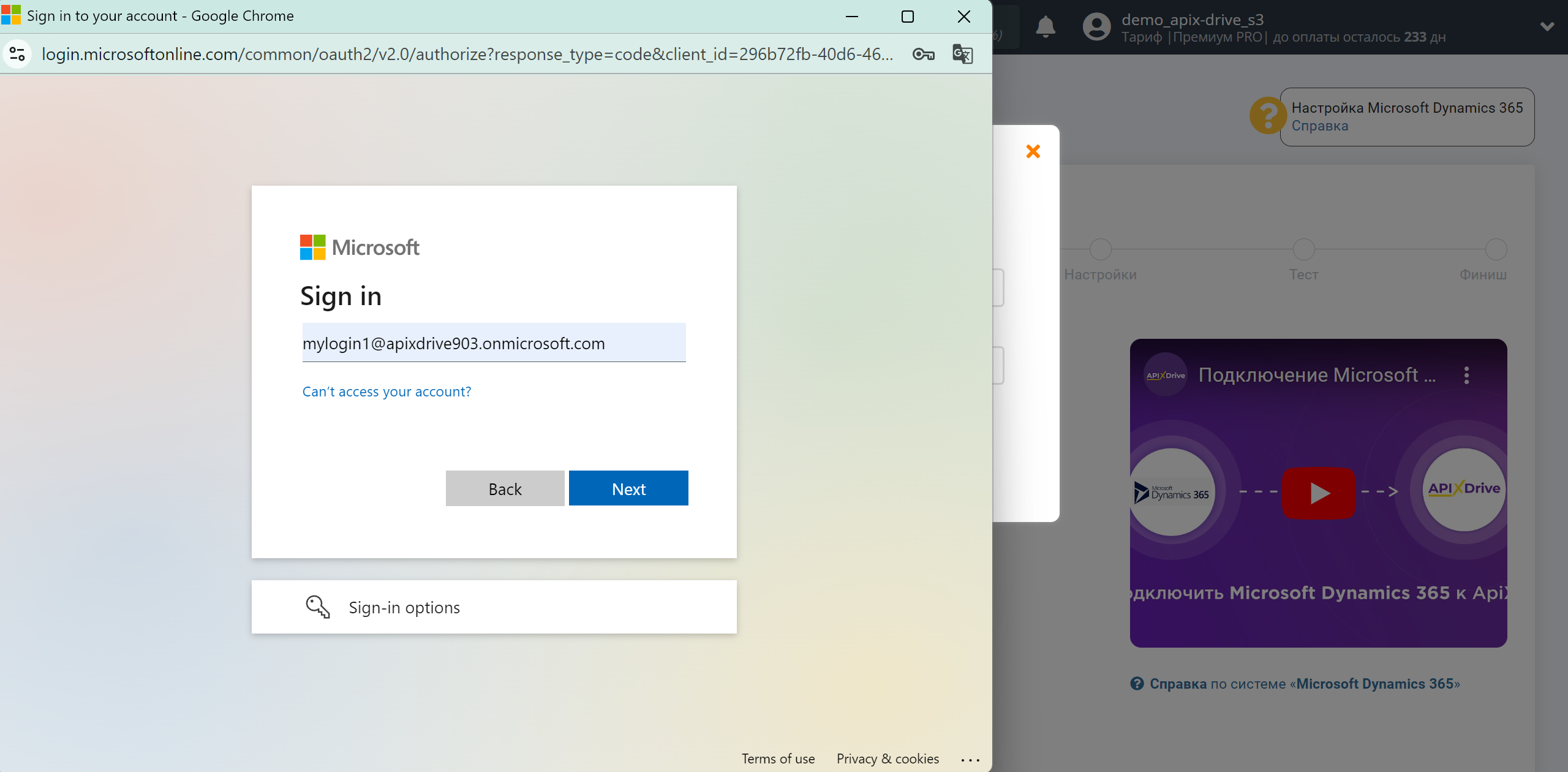This screenshot has height=772, width=1568.
Task: Click the Sign in heading text
Action: coord(341,297)
